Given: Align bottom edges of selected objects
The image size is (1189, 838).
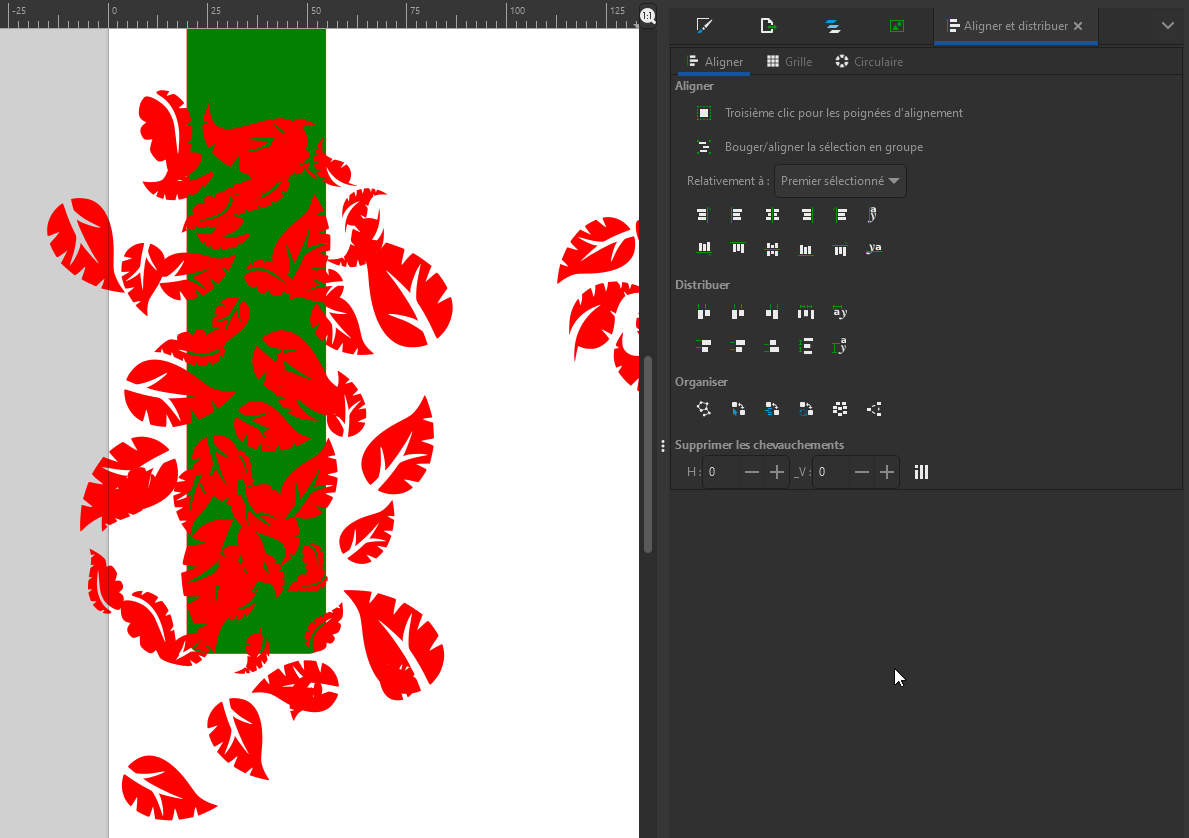Looking at the screenshot, I should coord(805,249).
